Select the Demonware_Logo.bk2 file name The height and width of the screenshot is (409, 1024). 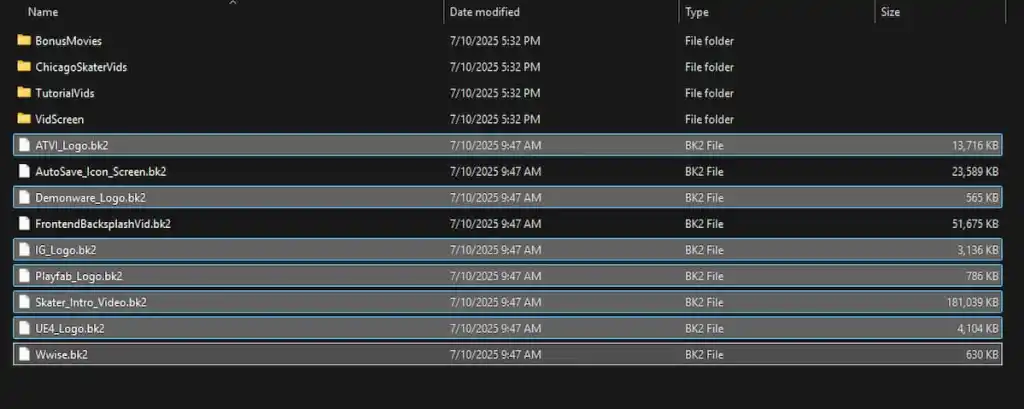coord(90,197)
